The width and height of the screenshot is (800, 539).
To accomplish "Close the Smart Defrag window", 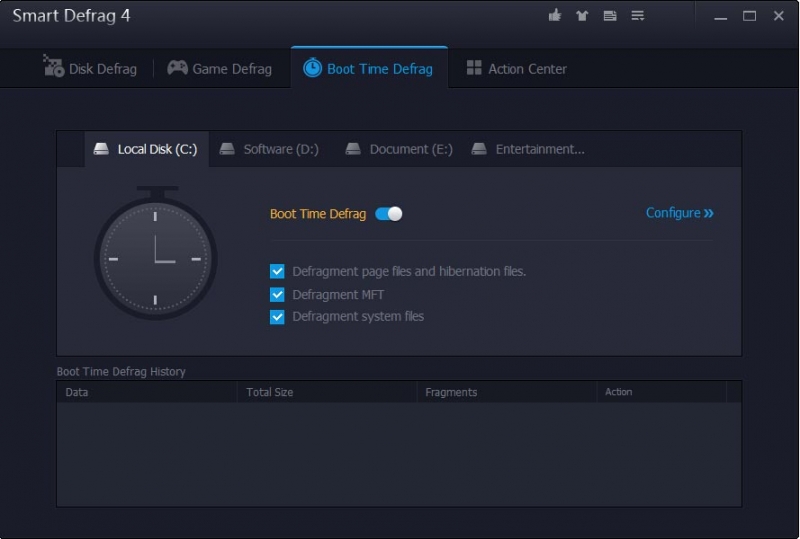I will tap(779, 16).
